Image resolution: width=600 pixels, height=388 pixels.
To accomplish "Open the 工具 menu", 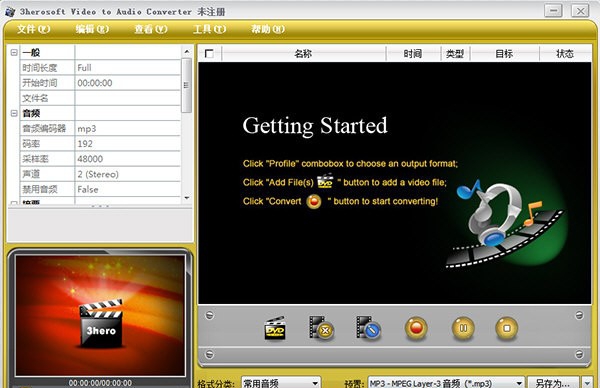I will tap(209, 29).
